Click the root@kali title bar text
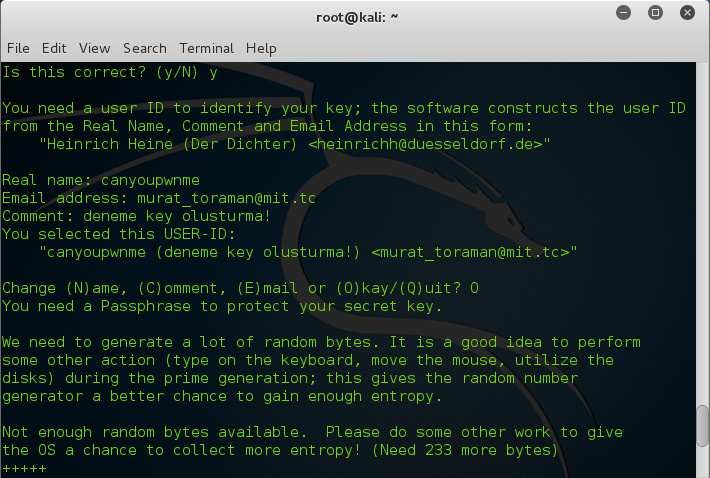Viewport: 710px width, 478px height. pos(357,16)
